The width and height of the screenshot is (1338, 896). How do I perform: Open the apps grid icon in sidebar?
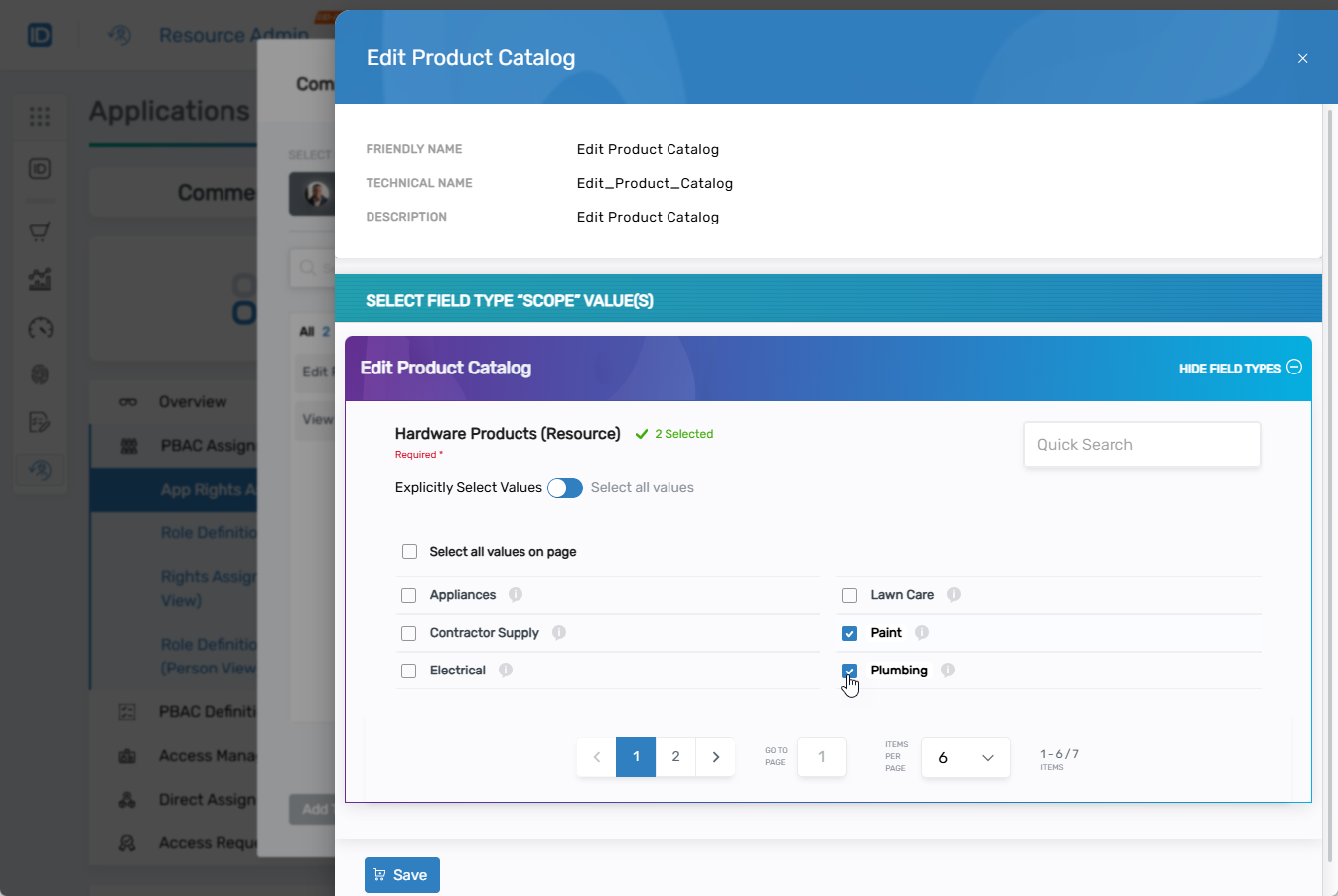point(40,117)
